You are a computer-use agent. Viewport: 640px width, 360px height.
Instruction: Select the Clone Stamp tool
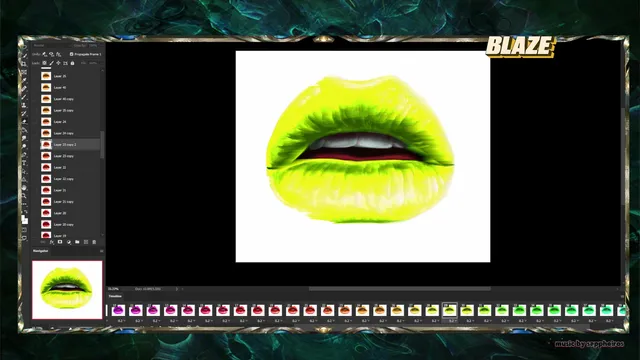(24, 105)
